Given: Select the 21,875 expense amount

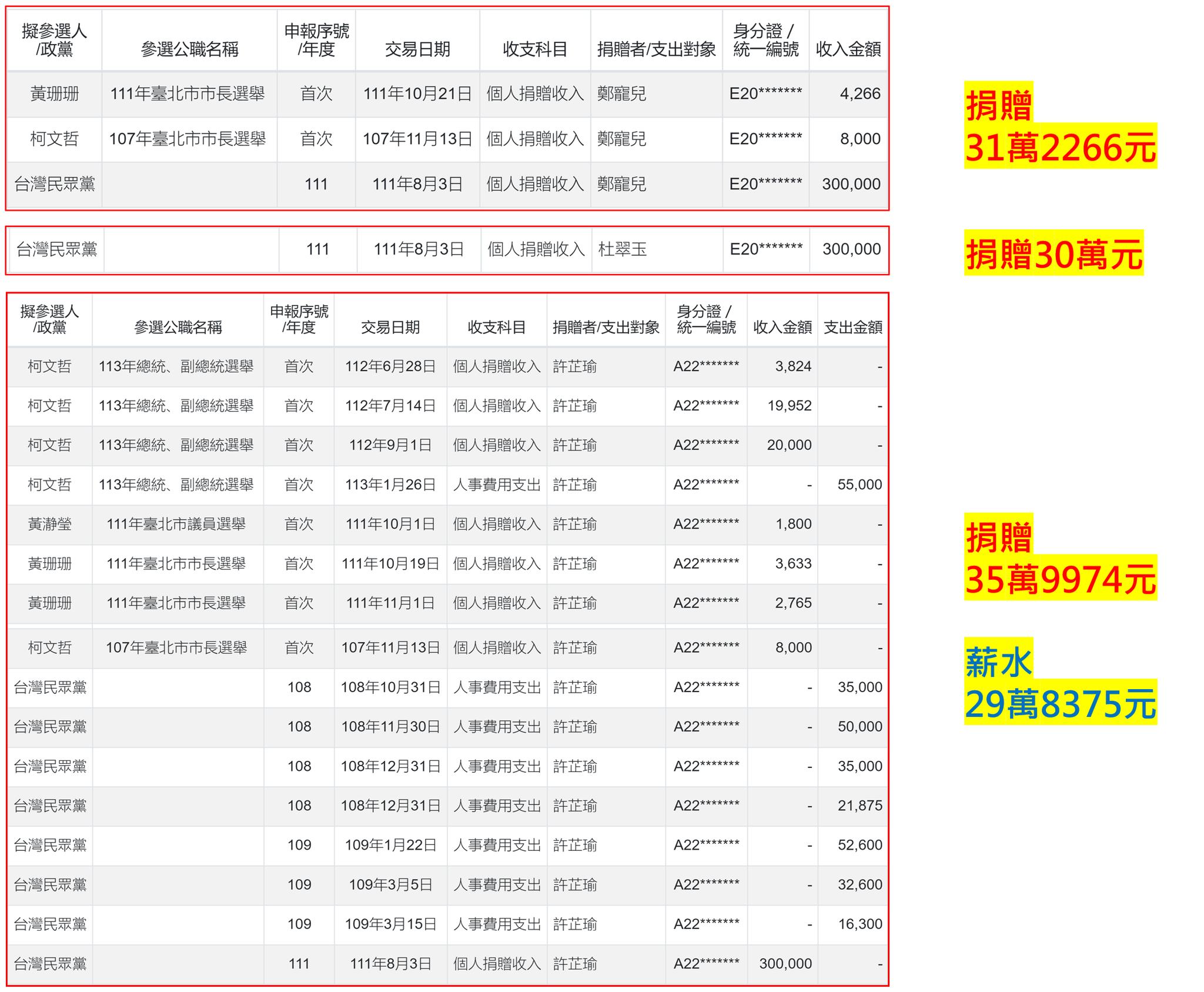Looking at the screenshot, I should 859,806.
